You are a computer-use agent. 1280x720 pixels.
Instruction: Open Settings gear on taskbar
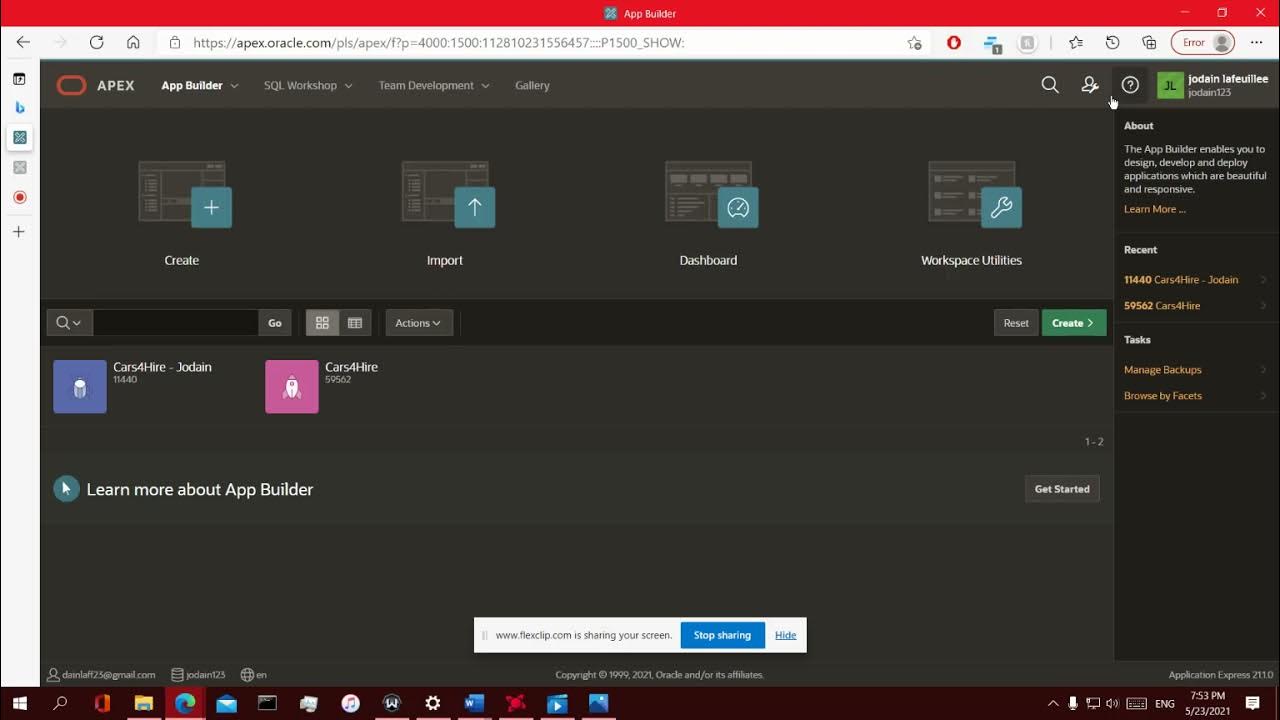tap(432, 704)
